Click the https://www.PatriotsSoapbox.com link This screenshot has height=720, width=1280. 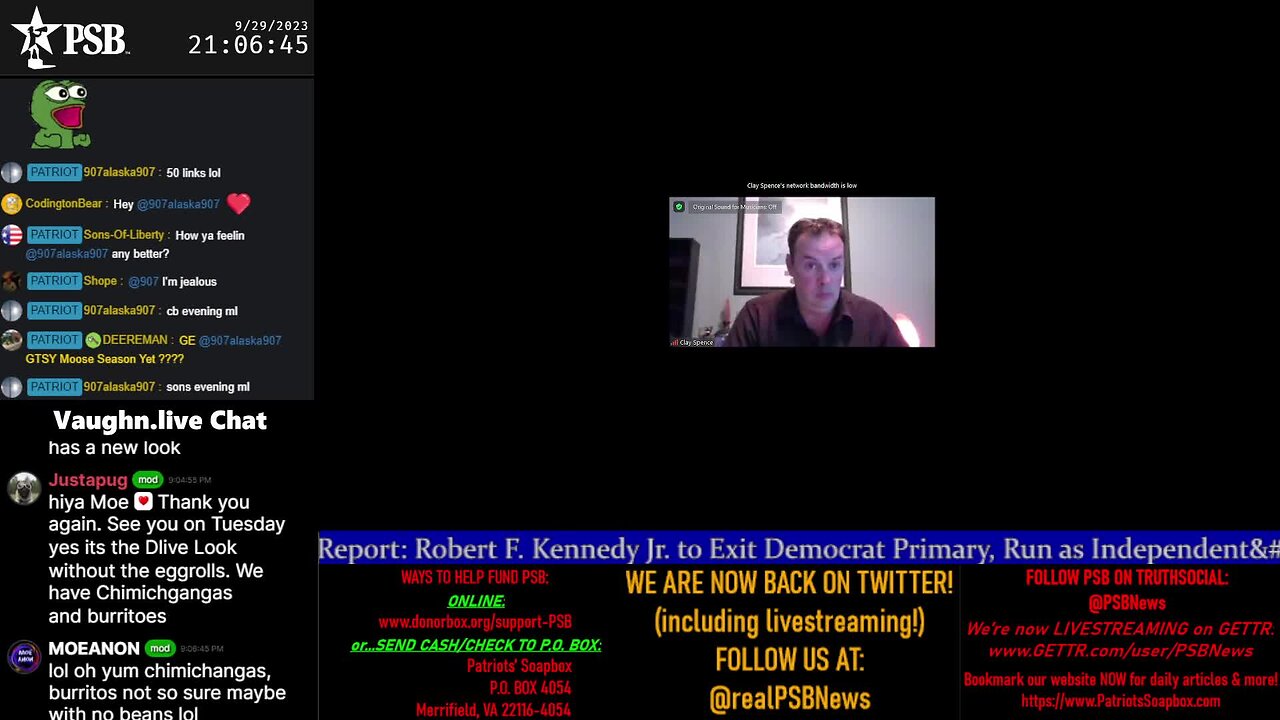(1120, 701)
